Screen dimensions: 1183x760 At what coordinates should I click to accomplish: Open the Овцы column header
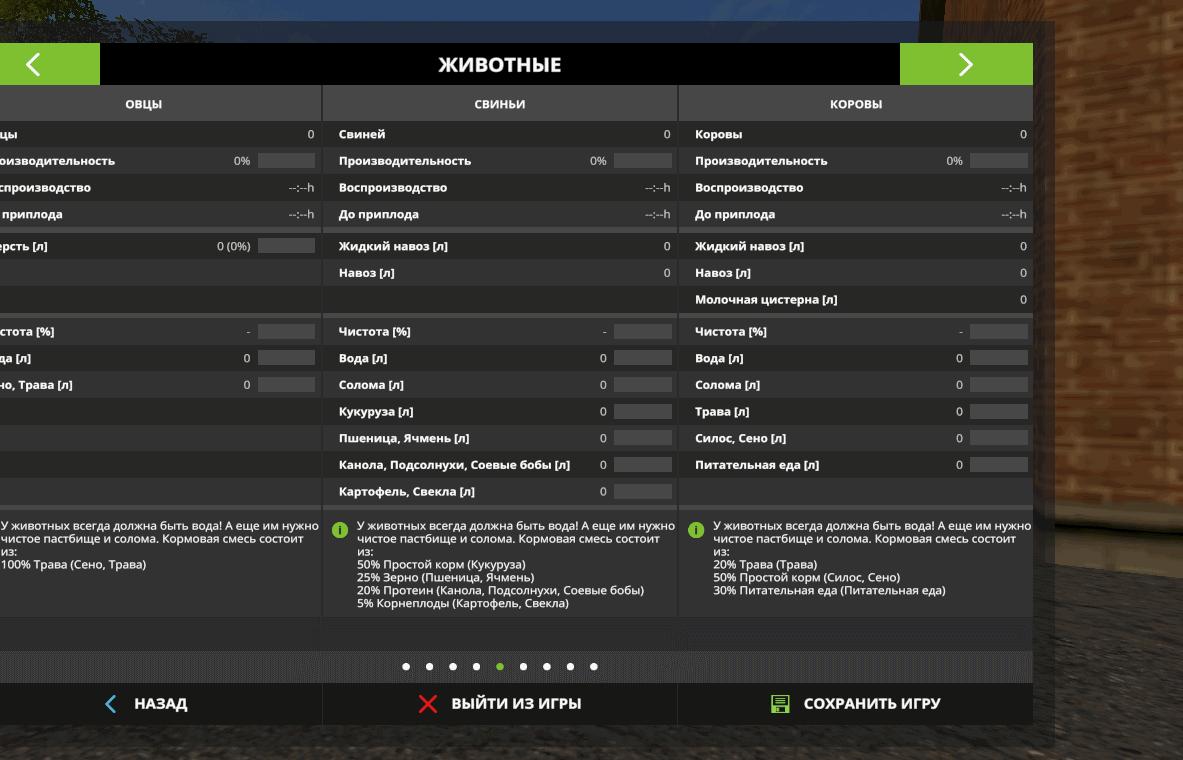143,104
